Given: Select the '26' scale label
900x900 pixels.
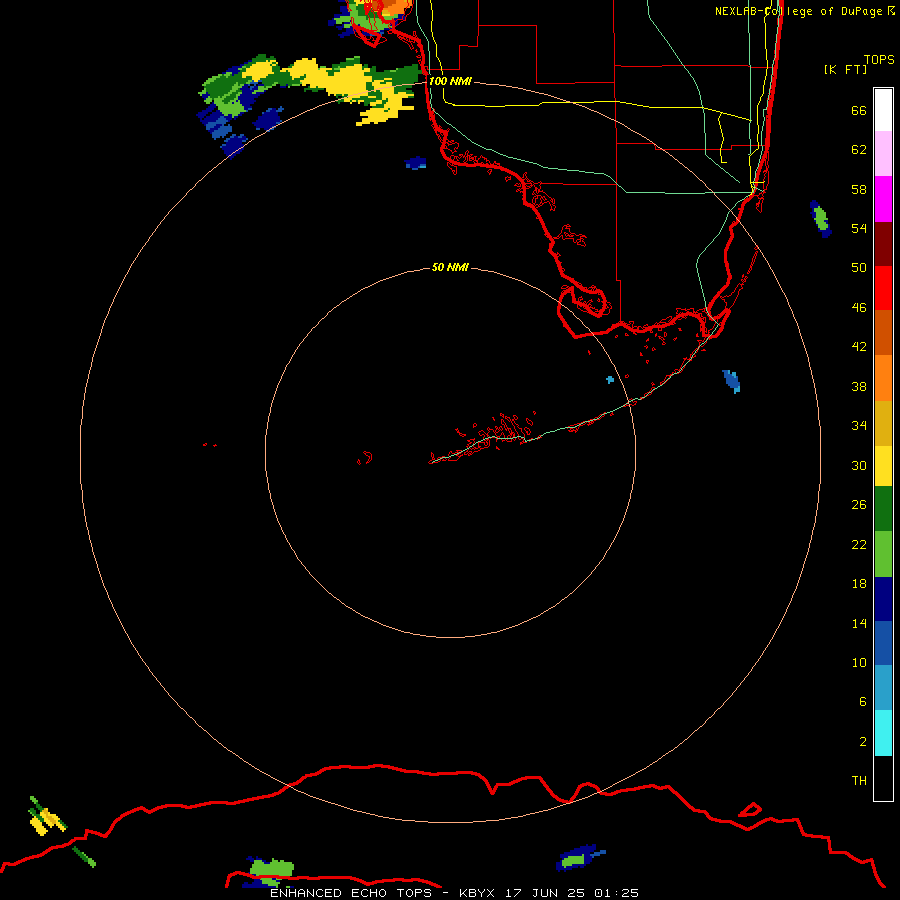Looking at the screenshot, I should [859, 505].
